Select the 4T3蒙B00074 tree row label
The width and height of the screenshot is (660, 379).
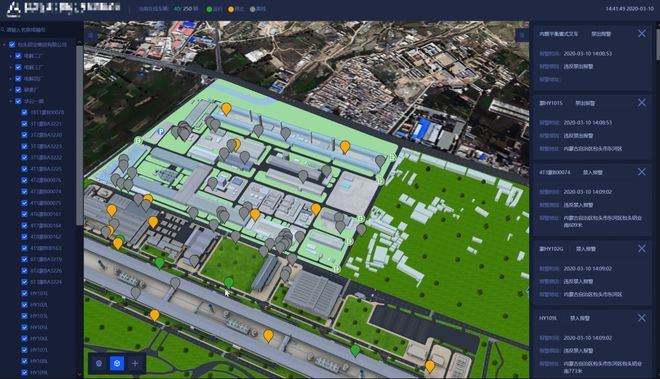[45, 192]
